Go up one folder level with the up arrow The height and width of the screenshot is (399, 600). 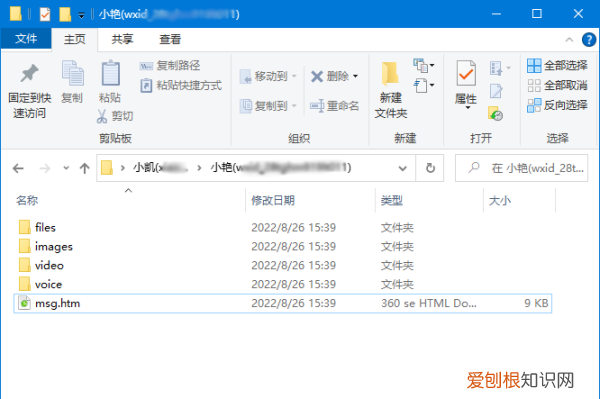click(x=85, y=168)
